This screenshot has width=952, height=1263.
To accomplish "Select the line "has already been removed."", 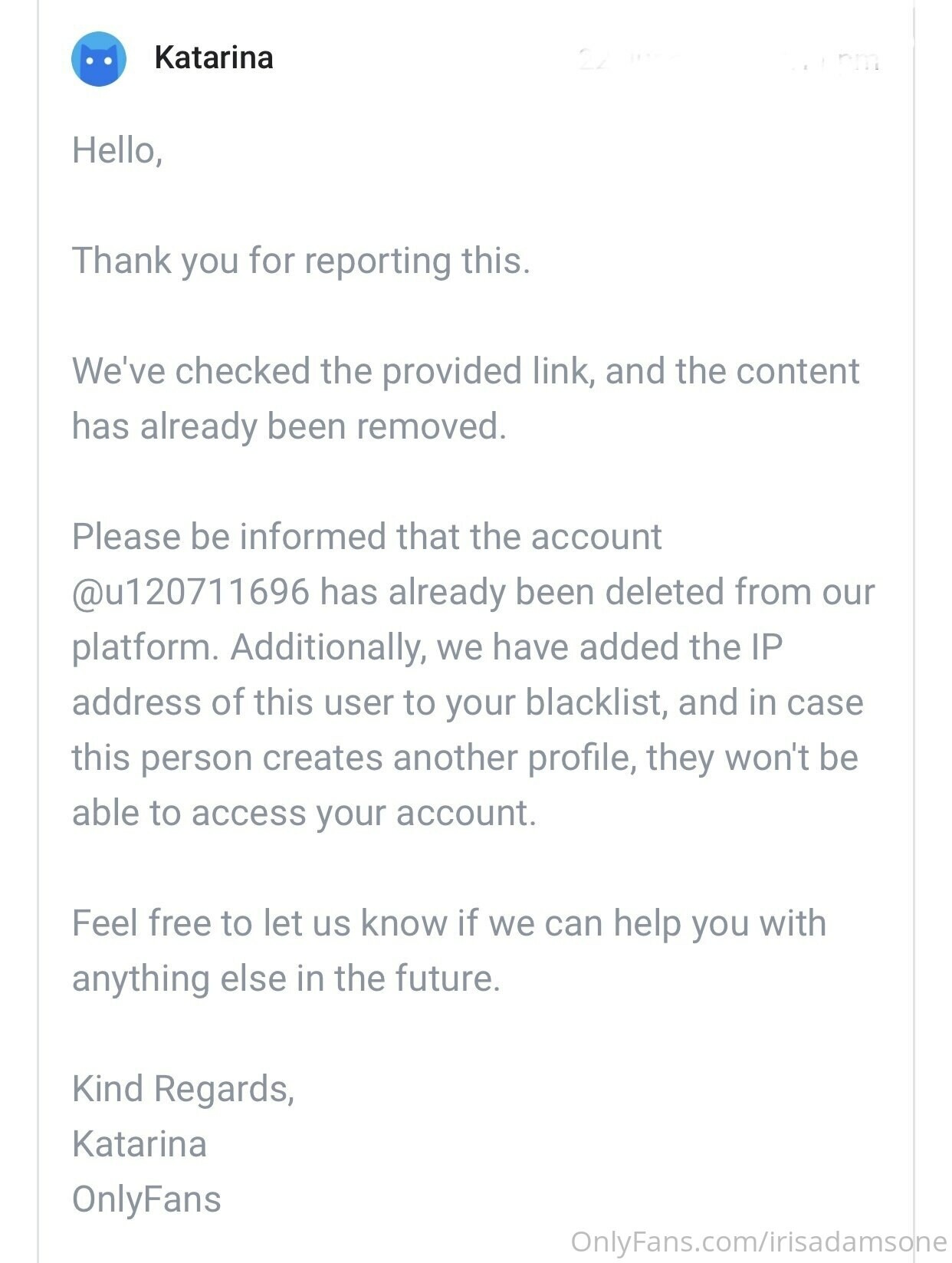I will pyautogui.click(x=290, y=426).
